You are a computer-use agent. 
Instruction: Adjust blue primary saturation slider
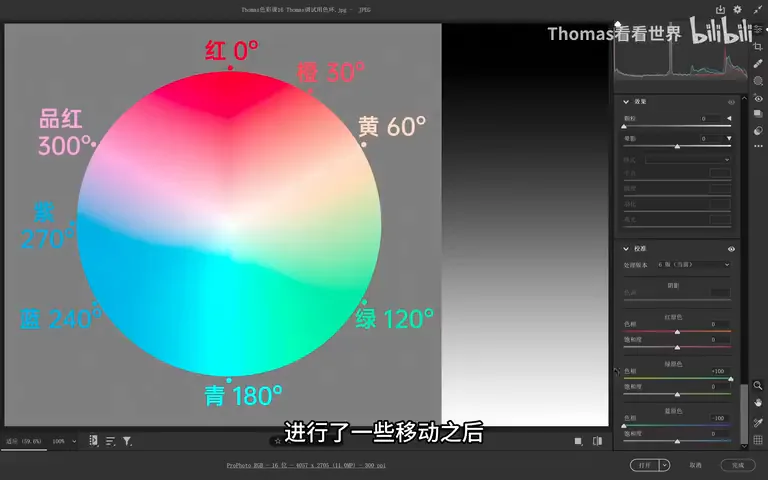[677, 441]
